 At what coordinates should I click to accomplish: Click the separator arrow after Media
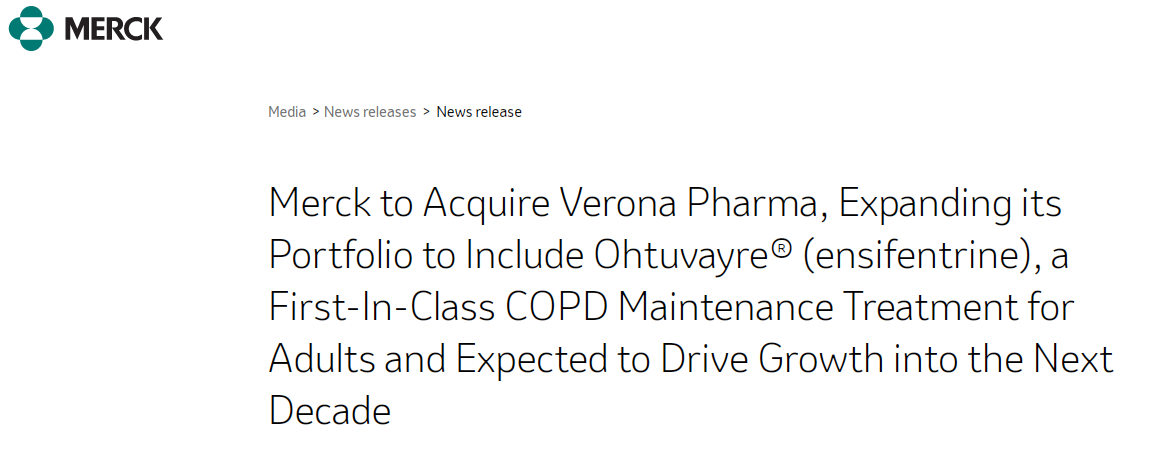click(x=316, y=112)
